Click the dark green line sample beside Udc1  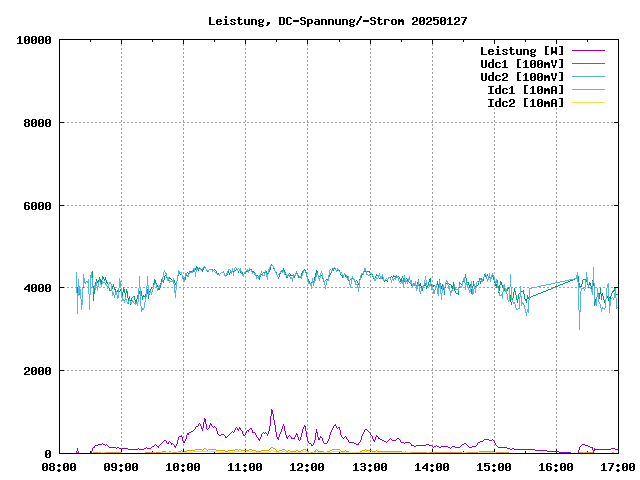[589, 64]
